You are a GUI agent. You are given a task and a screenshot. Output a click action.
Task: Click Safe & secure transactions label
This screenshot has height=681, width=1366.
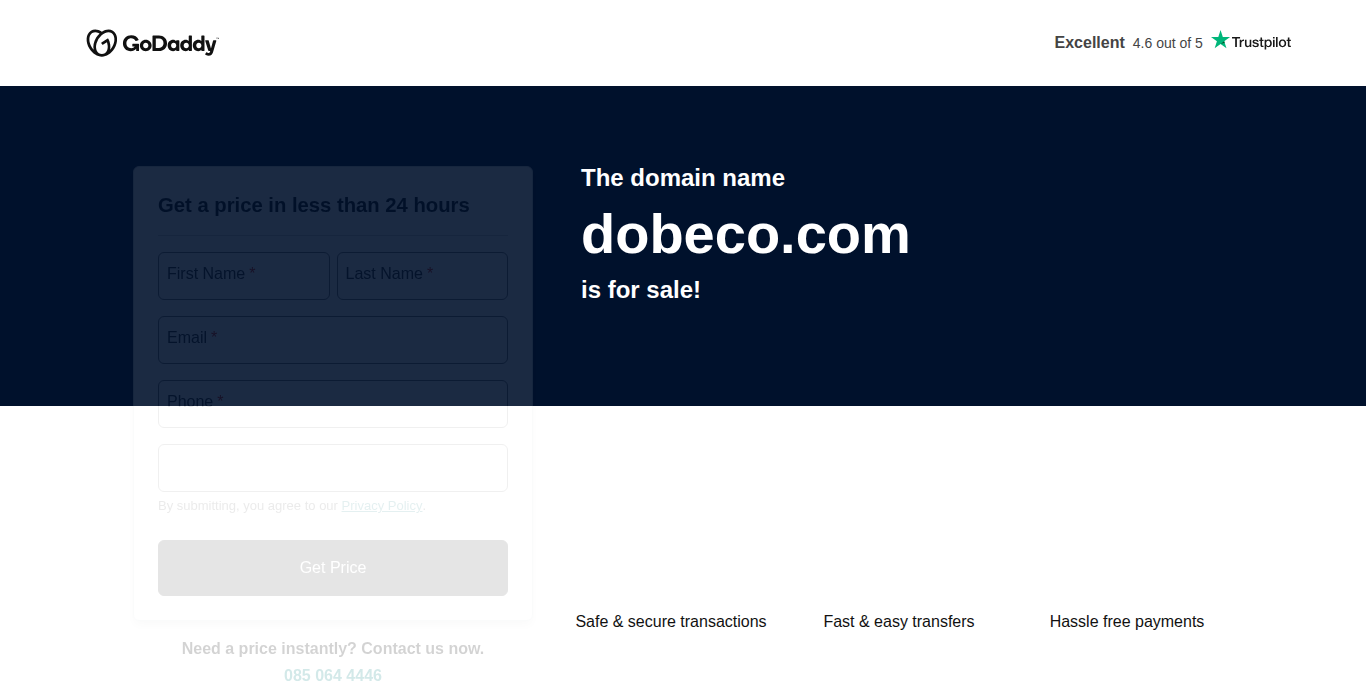(671, 622)
